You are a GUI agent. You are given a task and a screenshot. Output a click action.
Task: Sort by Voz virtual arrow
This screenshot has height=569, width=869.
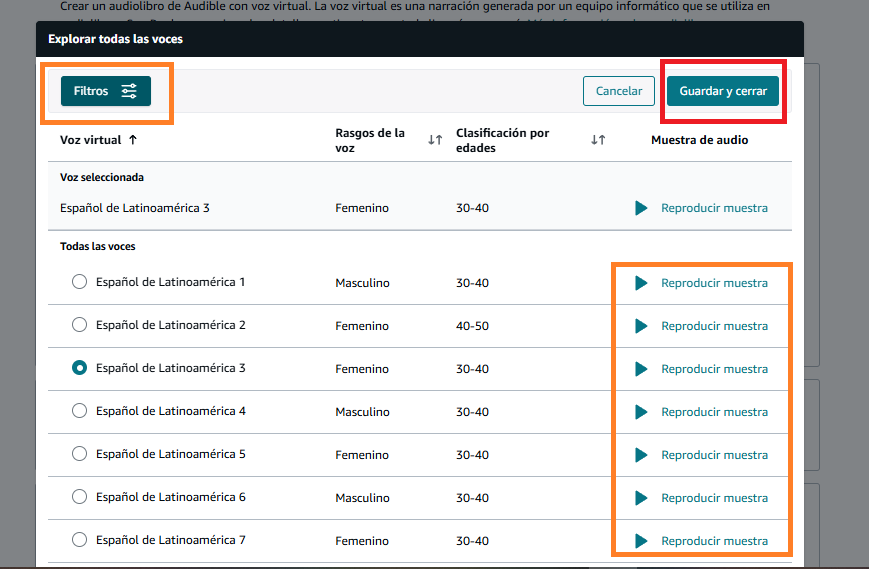point(133,140)
